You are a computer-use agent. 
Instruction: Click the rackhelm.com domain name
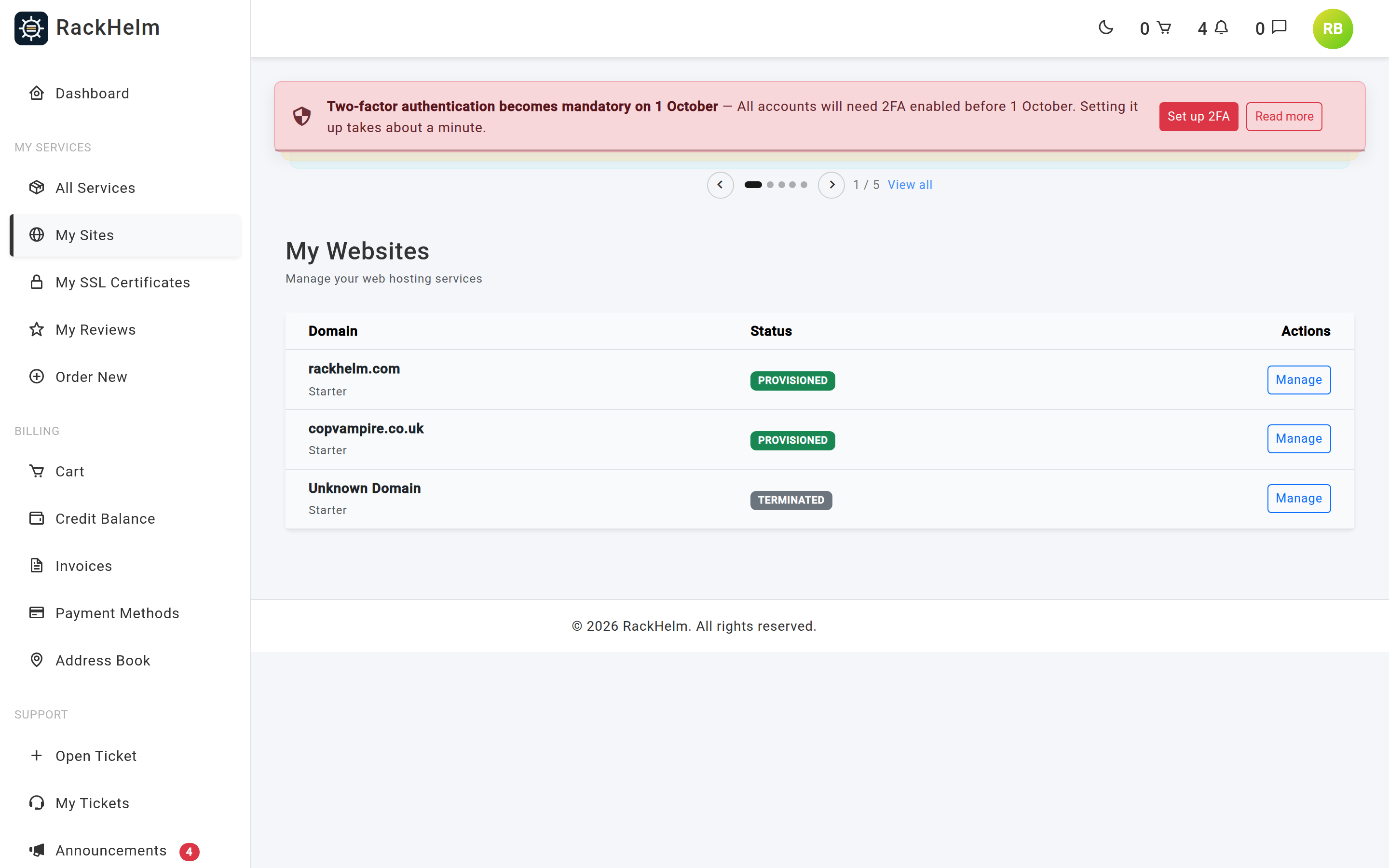pyautogui.click(x=354, y=369)
